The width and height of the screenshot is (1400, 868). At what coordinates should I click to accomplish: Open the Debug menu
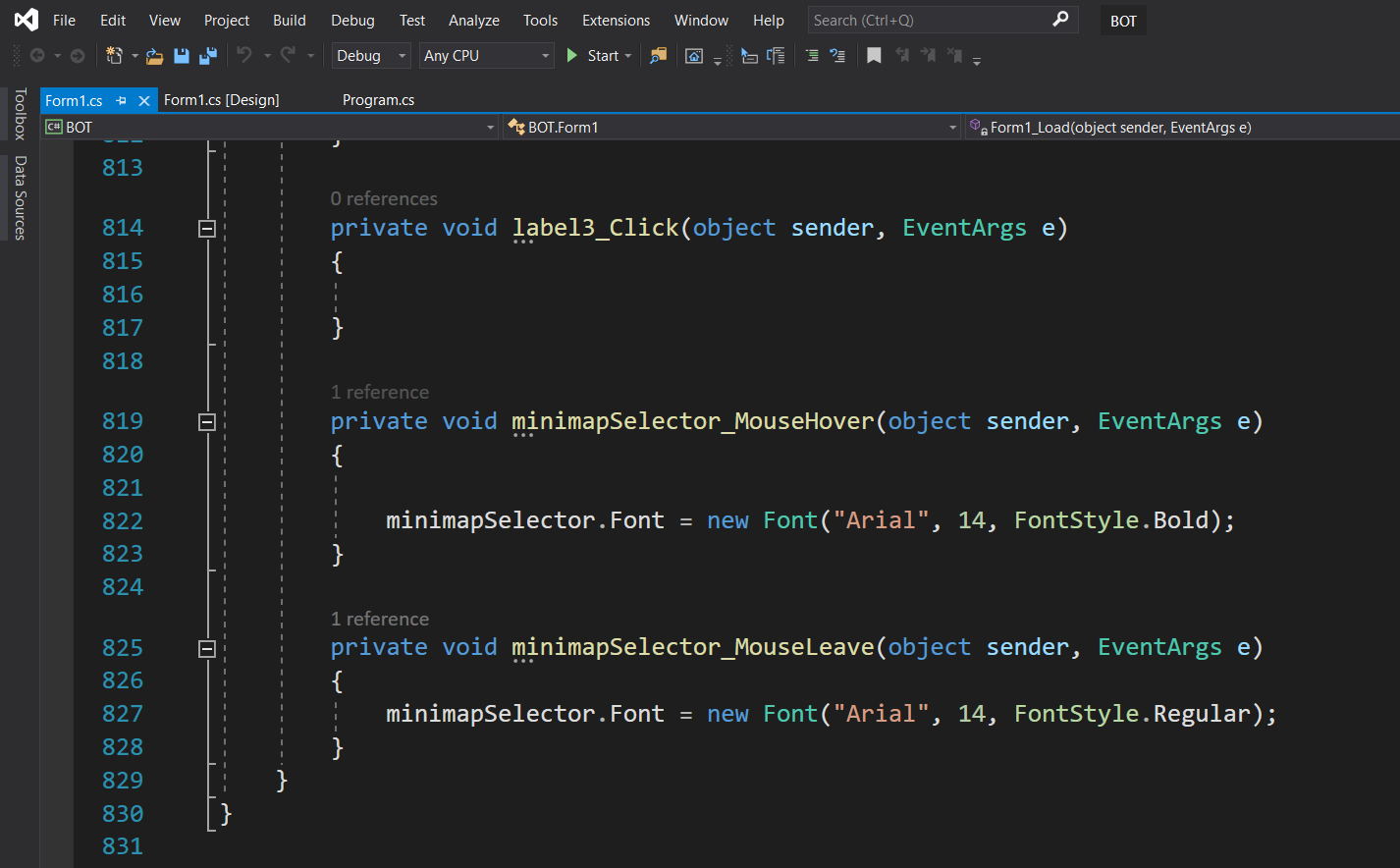352,20
